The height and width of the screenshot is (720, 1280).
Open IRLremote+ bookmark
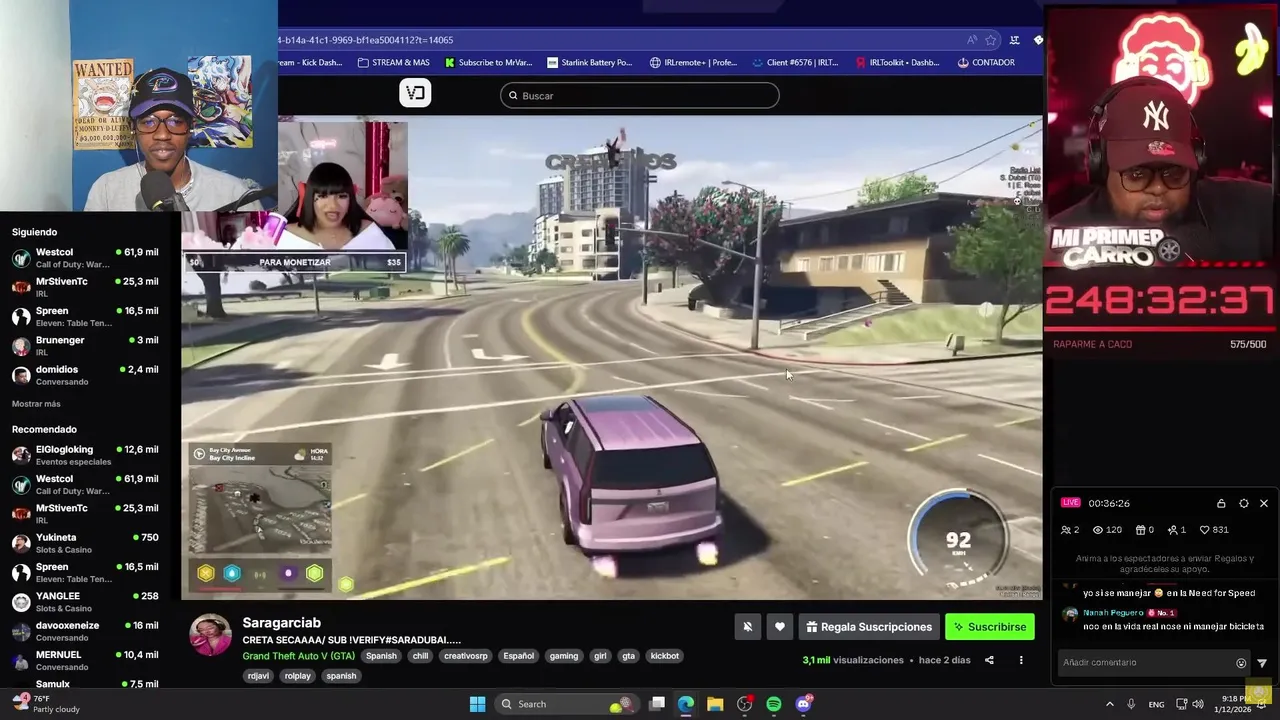(x=693, y=62)
